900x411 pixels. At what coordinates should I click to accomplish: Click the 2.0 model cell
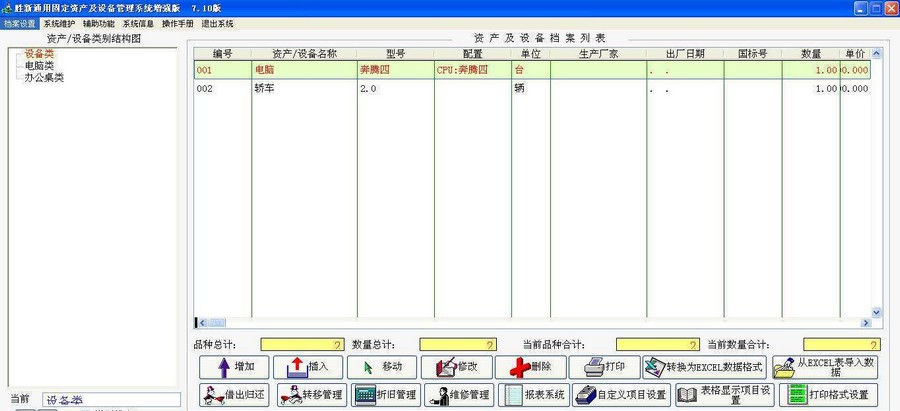[395, 89]
